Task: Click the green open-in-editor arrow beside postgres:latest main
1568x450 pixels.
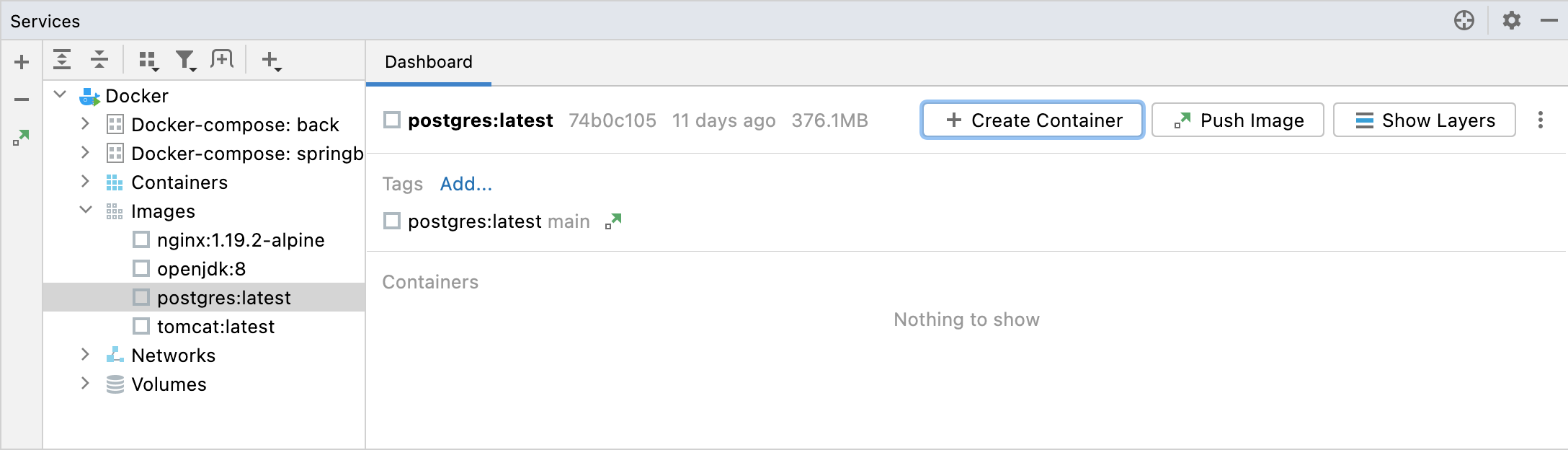Action: coord(613,221)
